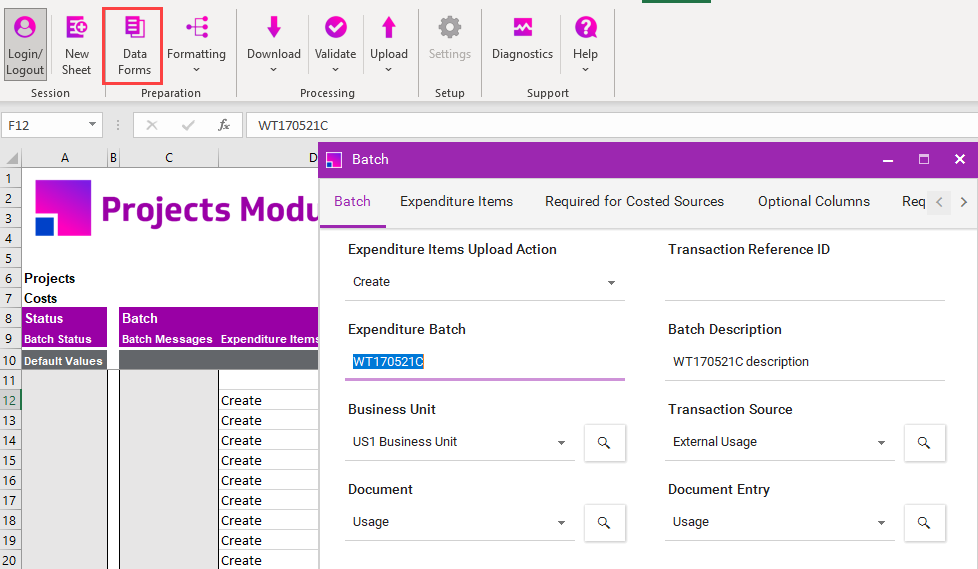Click the Validate ribbon icon
978x569 pixels.
tap(336, 27)
